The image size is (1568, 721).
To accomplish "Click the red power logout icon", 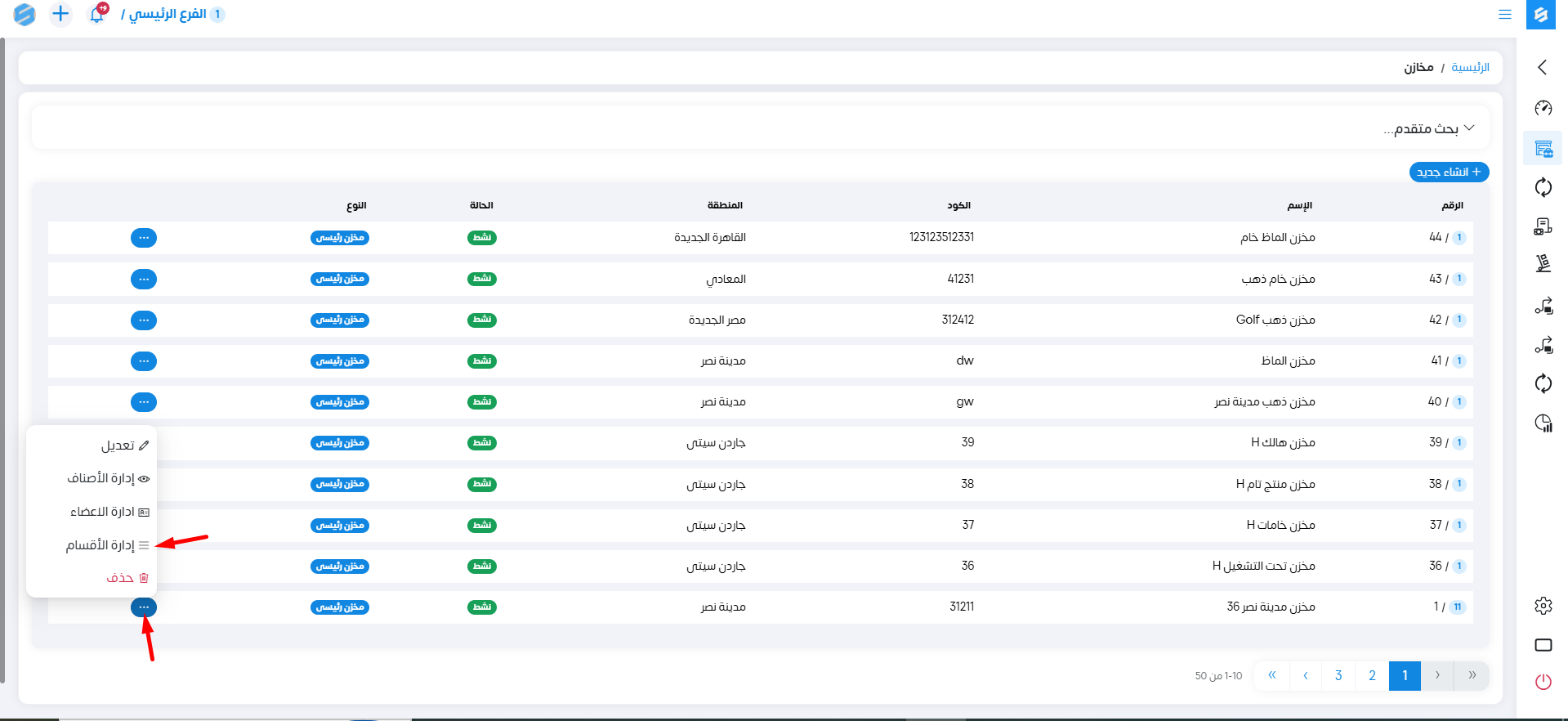I will point(1543,682).
